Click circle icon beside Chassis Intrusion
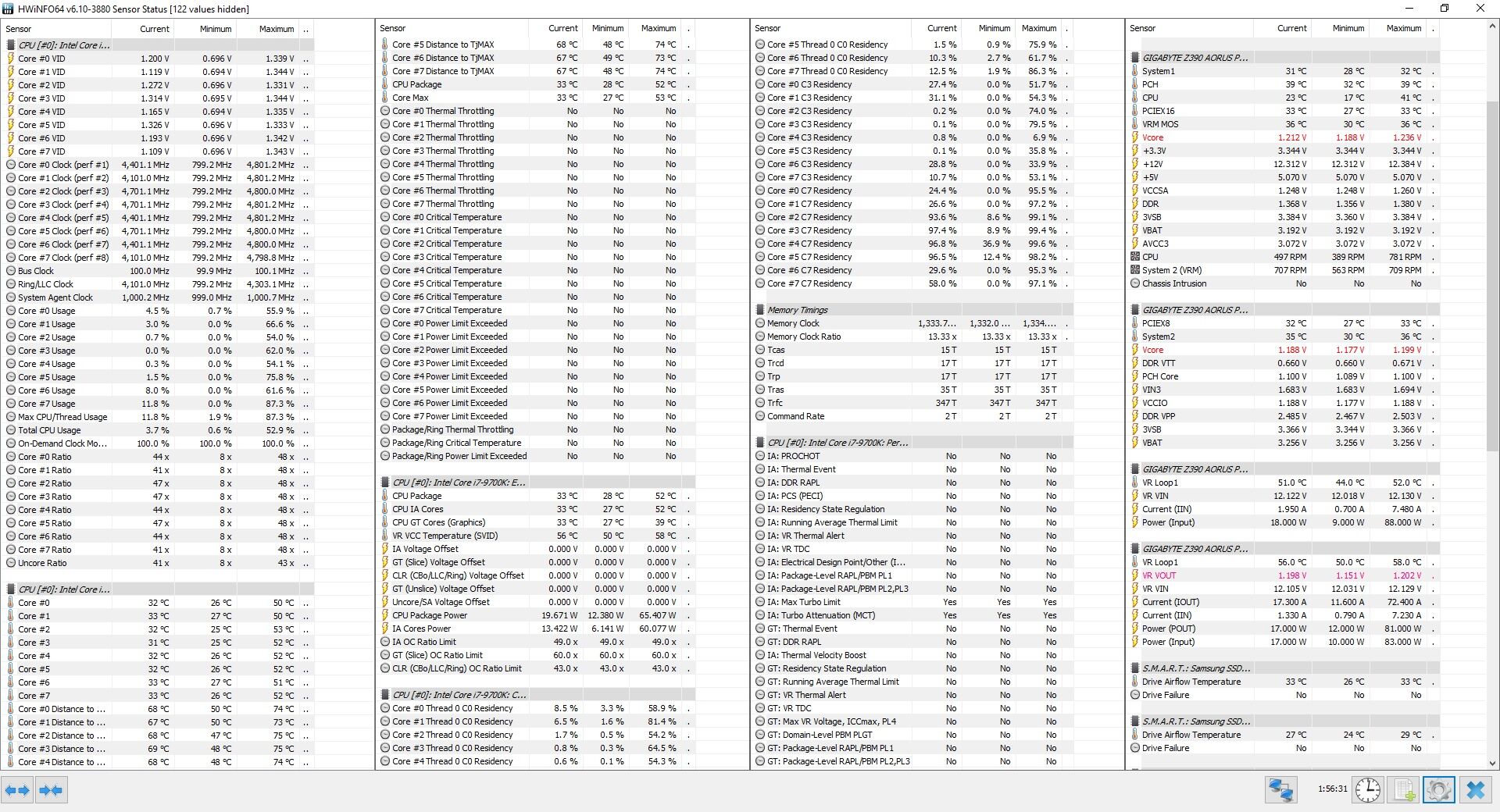The image size is (1500, 812). pos(1135,283)
